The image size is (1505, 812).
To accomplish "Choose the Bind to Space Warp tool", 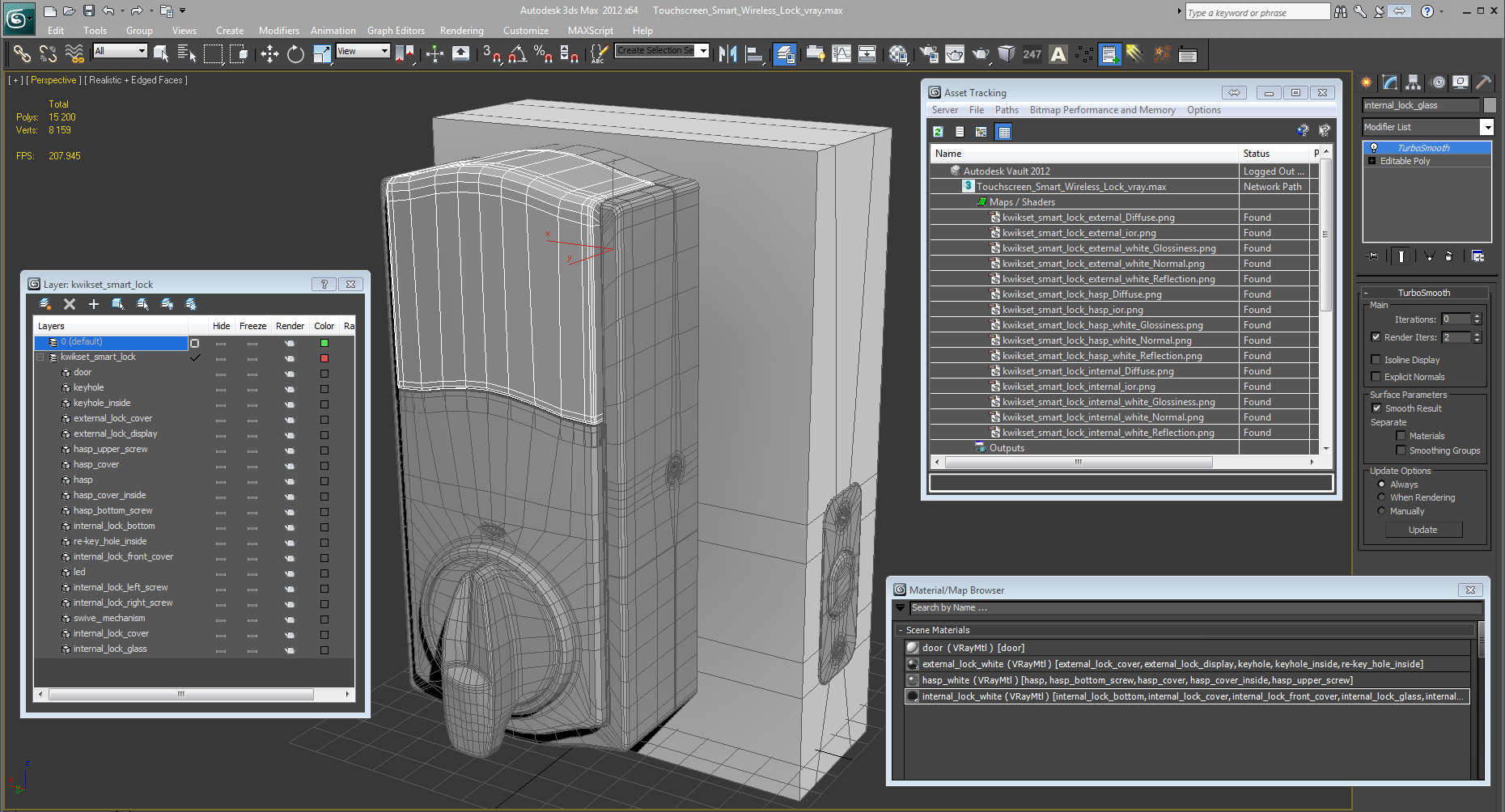I will point(74,54).
